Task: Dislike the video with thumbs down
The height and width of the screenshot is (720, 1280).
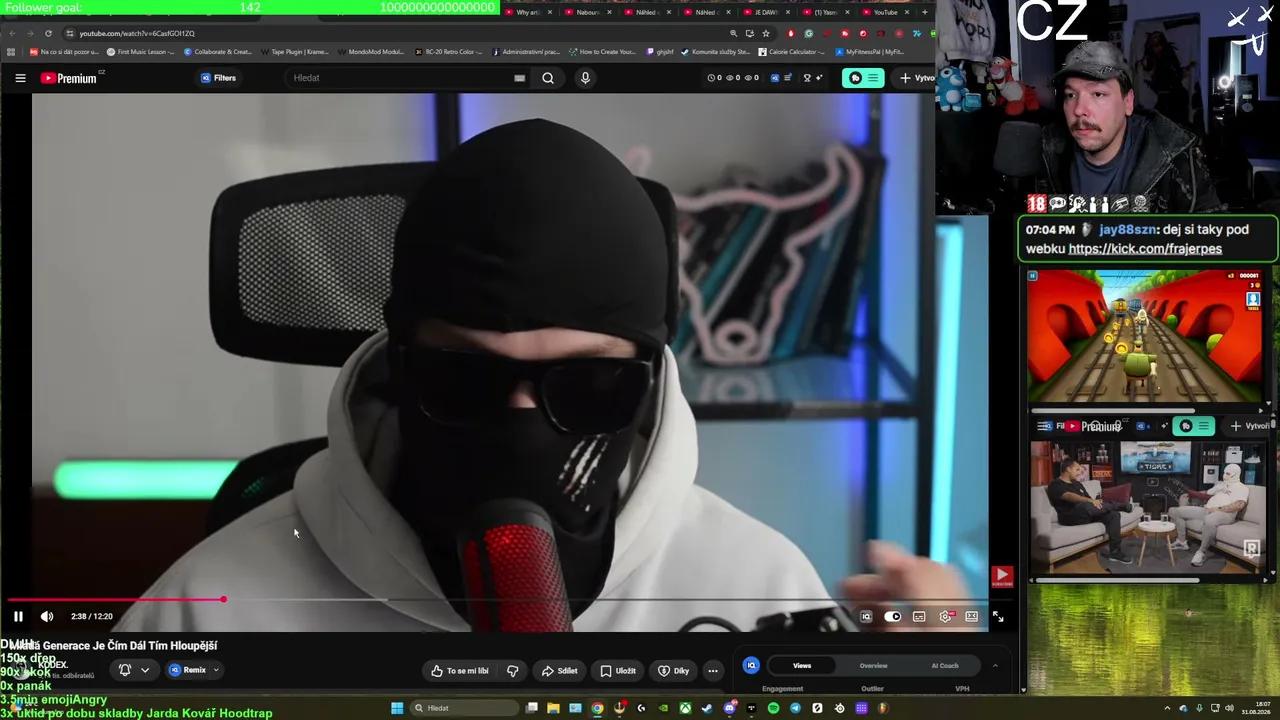Action: click(513, 671)
